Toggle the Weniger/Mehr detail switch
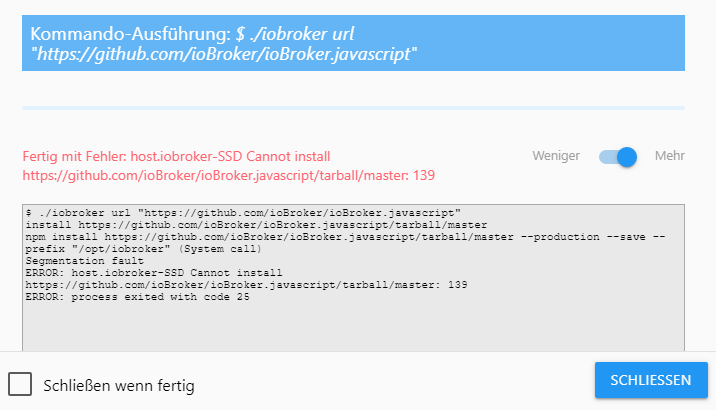Screen dimensions: 716x410 [x=618, y=157]
